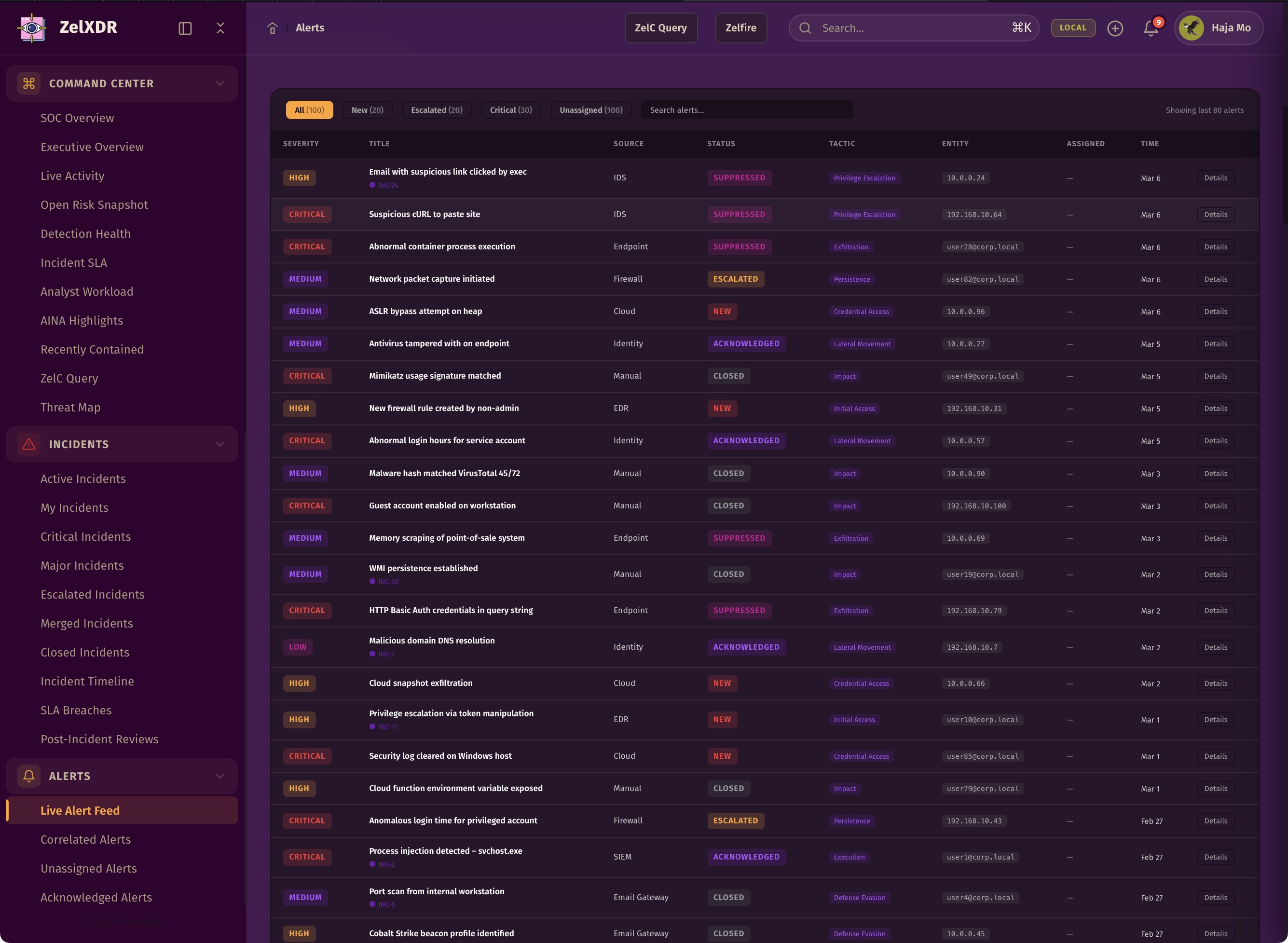Click the Incidents warning triangle icon

29,444
